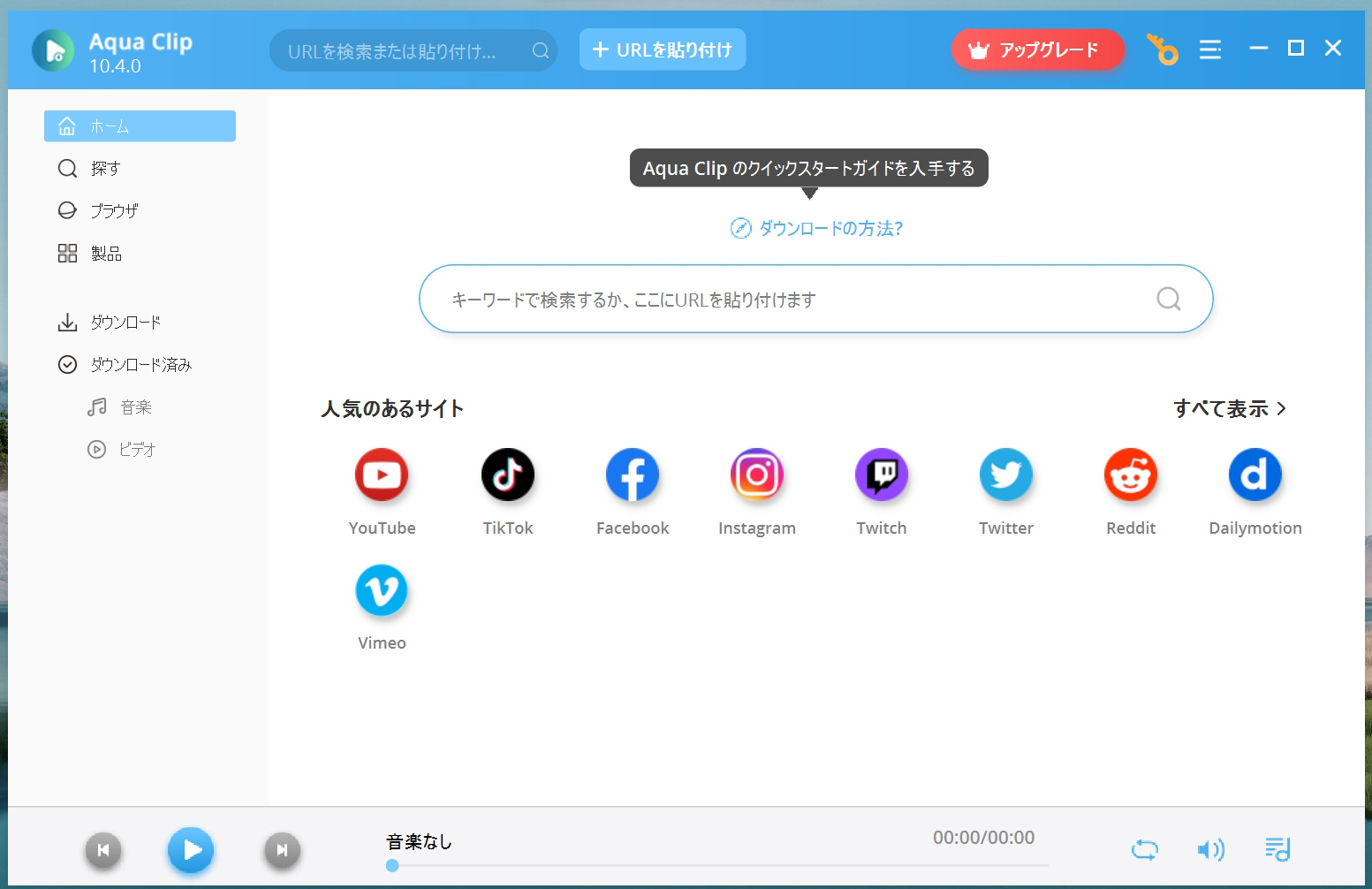This screenshot has height=889, width=1372.
Task: Open the playlist icon in the player bar
Action: [1278, 849]
